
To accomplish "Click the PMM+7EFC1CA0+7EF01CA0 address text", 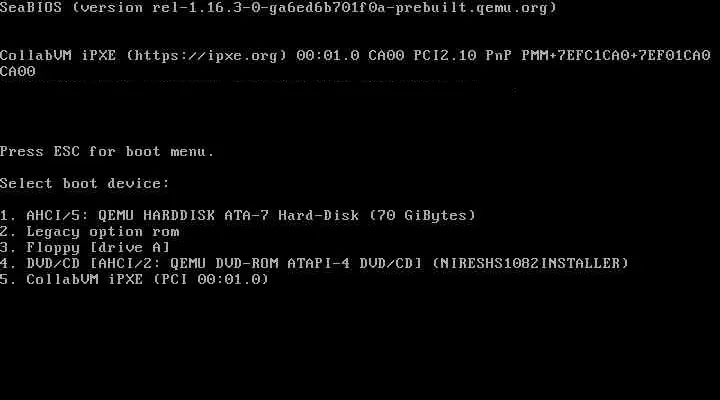I will tap(616, 56).
